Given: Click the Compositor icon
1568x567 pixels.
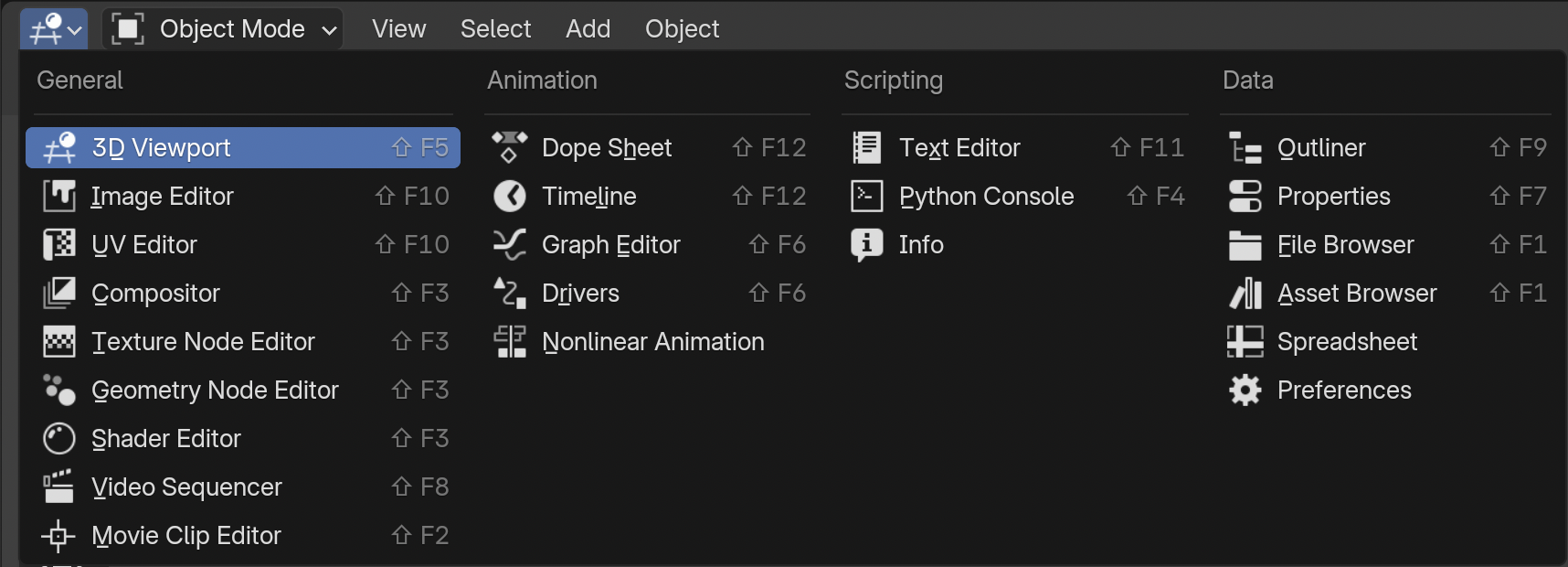Looking at the screenshot, I should pos(59,293).
